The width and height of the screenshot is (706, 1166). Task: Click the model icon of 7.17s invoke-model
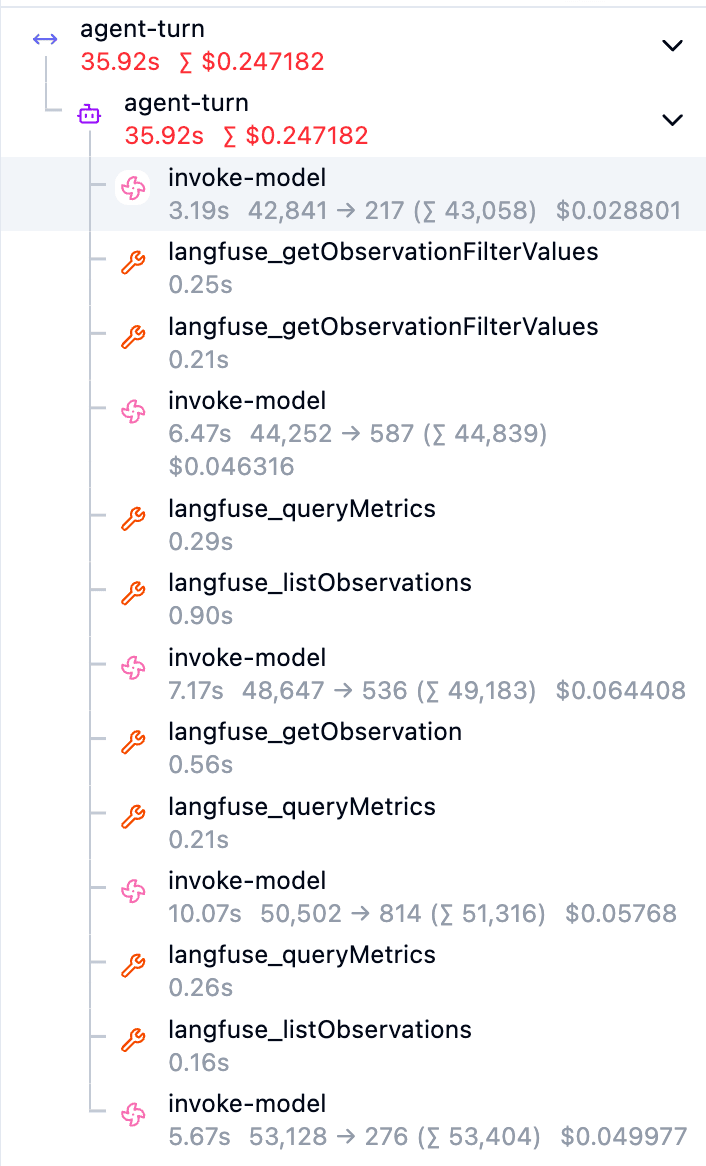coord(133,668)
